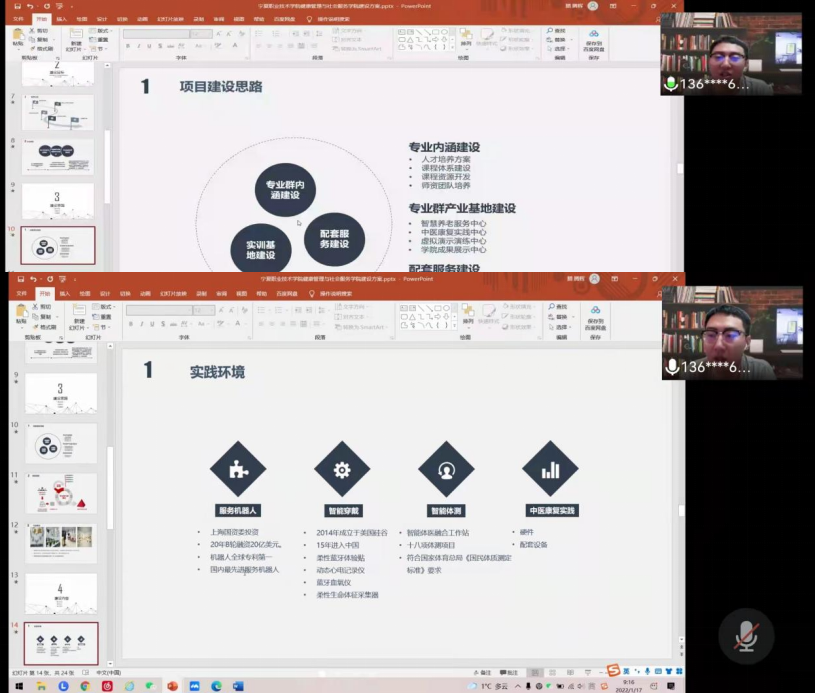Open File (文件) tab in lower PowerPoint window
Viewport: 815px width, 693px height.
pos(19,294)
